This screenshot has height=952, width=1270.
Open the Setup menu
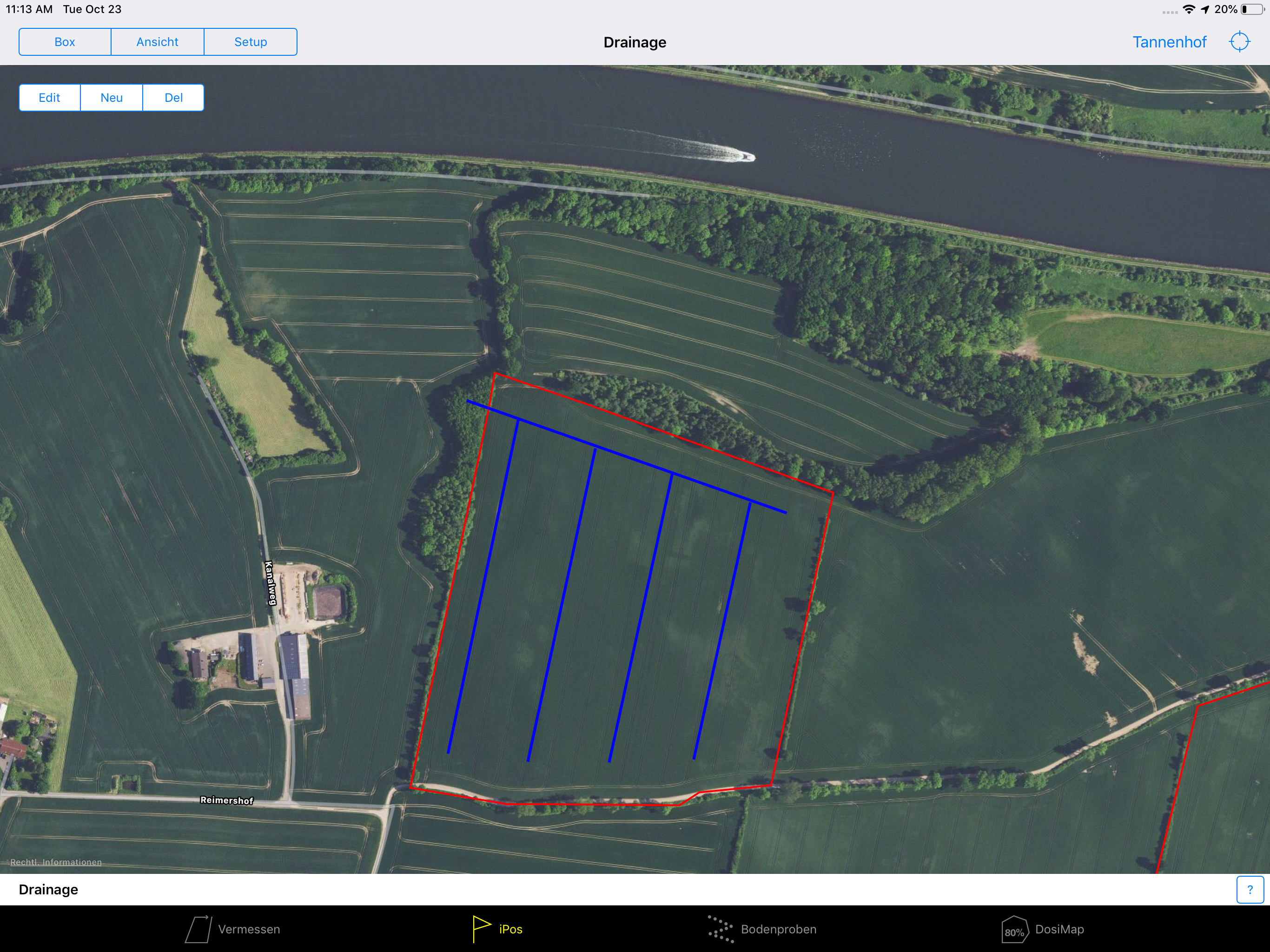(x=250, y=42)
